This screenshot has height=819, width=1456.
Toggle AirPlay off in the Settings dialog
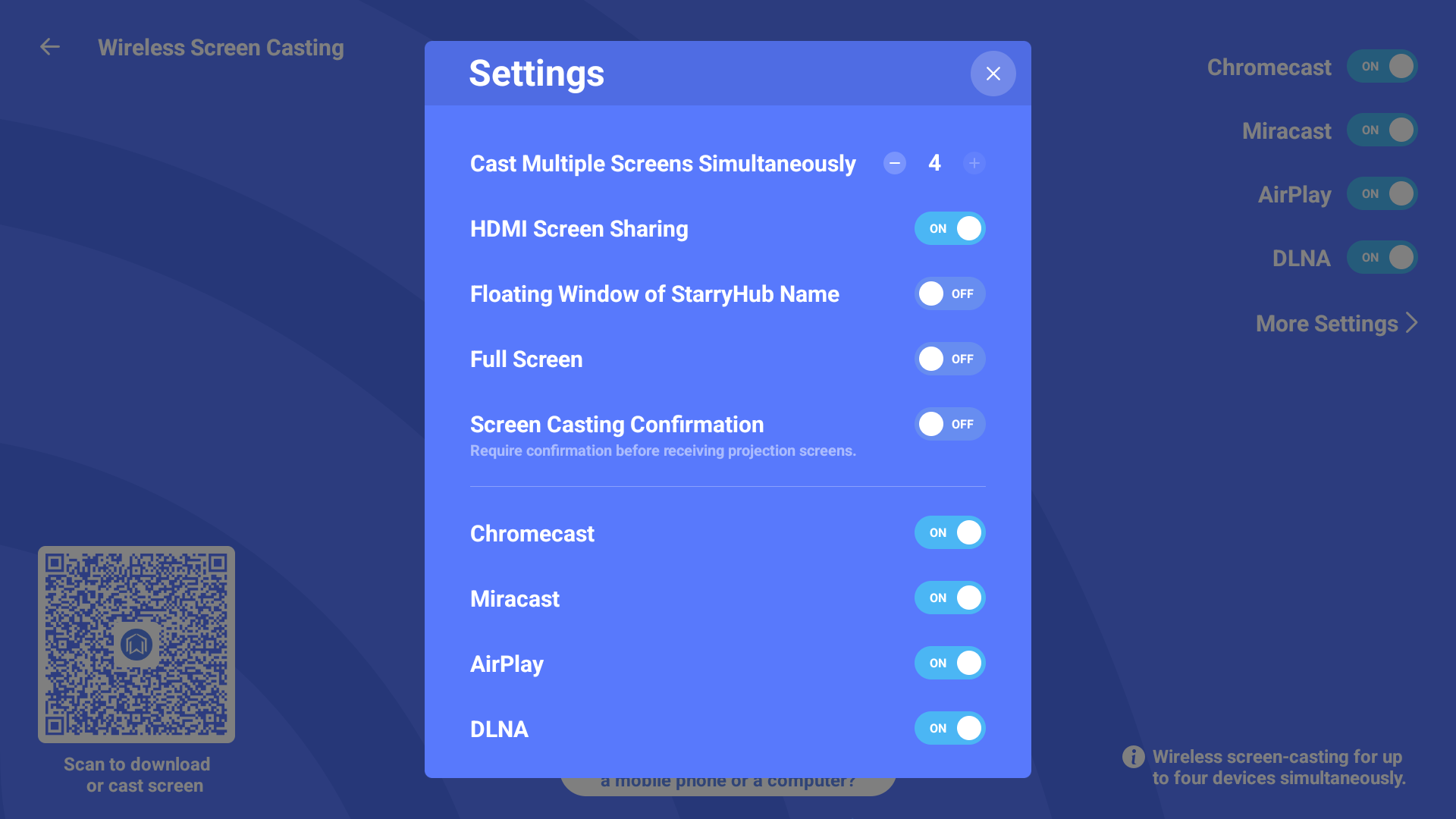point(949,663)
